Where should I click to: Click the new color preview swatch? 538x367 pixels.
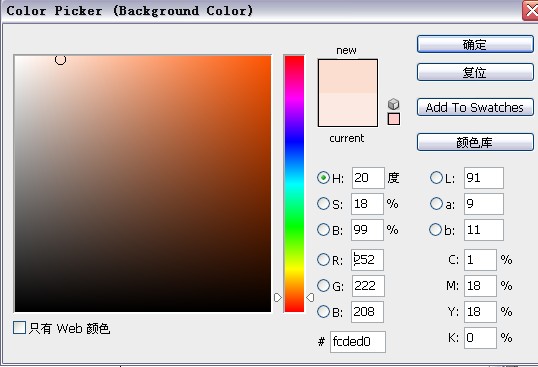coord(348,76)
